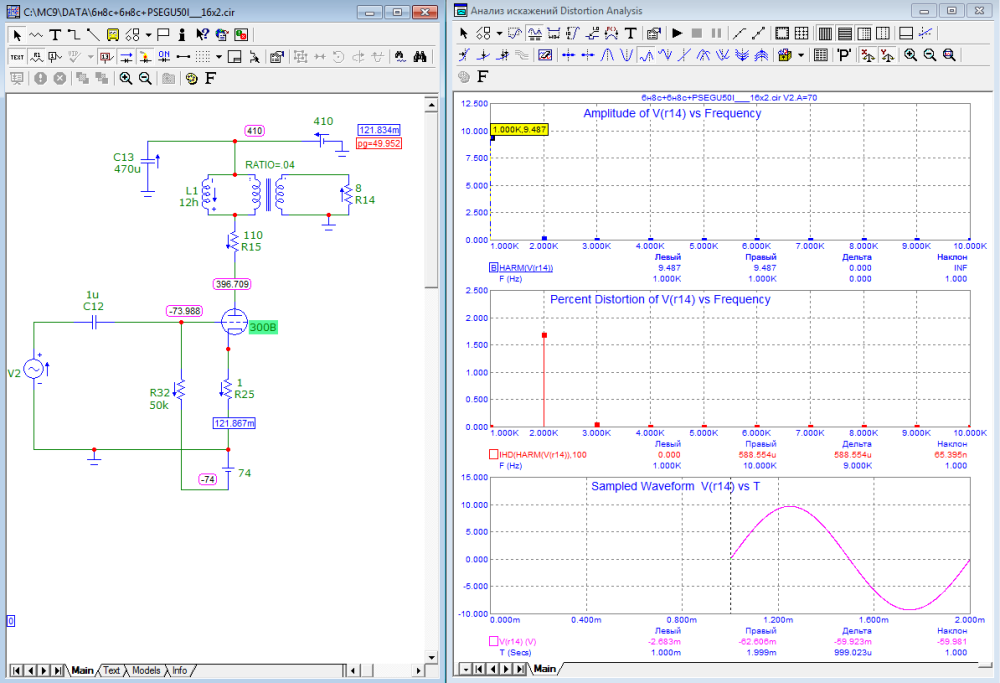Toggle V(r14) (V) magenta trace checkbox
This screenshot has height=683, width=1000.
tap(493, 641)
